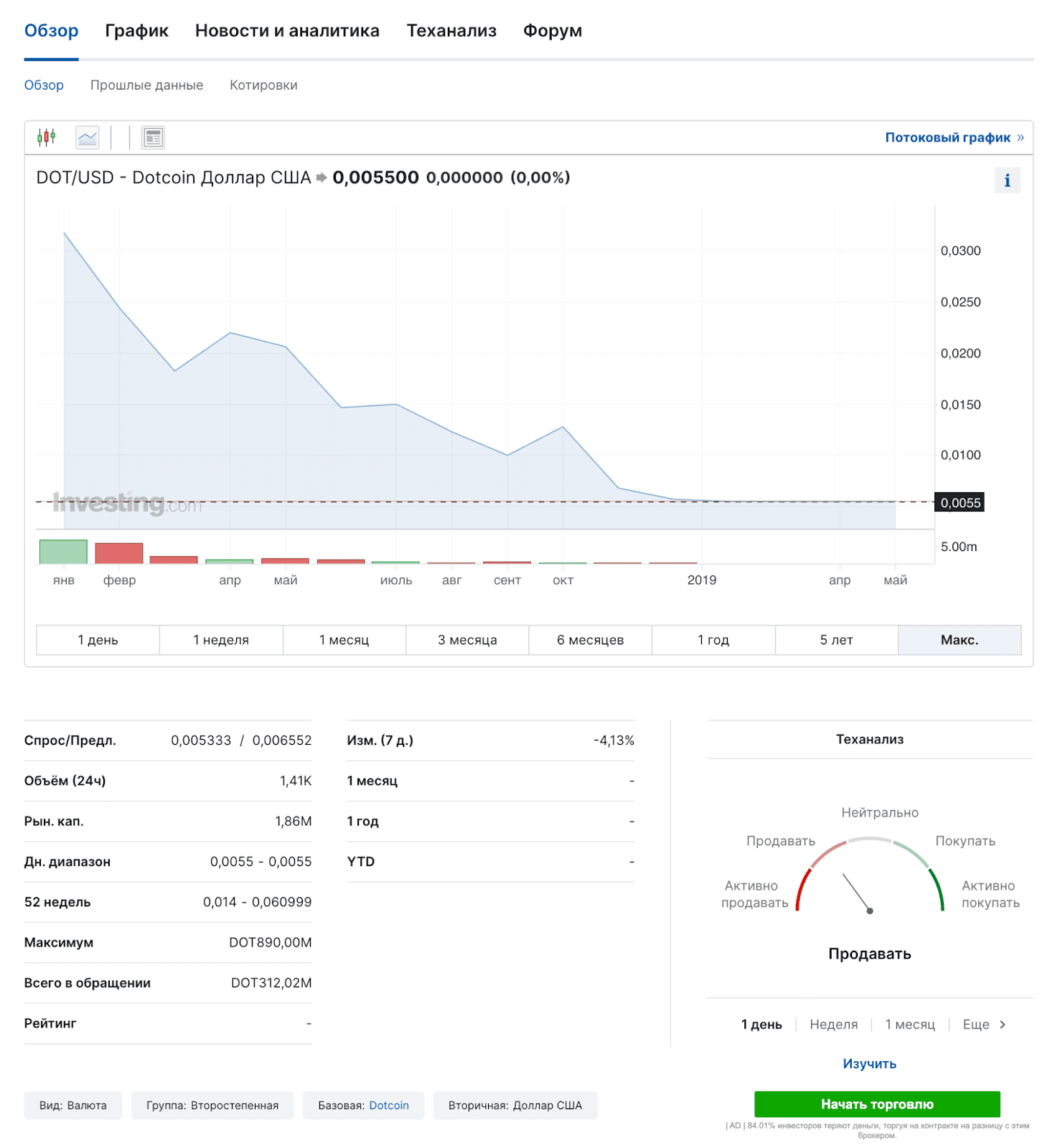Select the Макс. chart range
The image size is (1060, 1148).
tap(960, 640)
